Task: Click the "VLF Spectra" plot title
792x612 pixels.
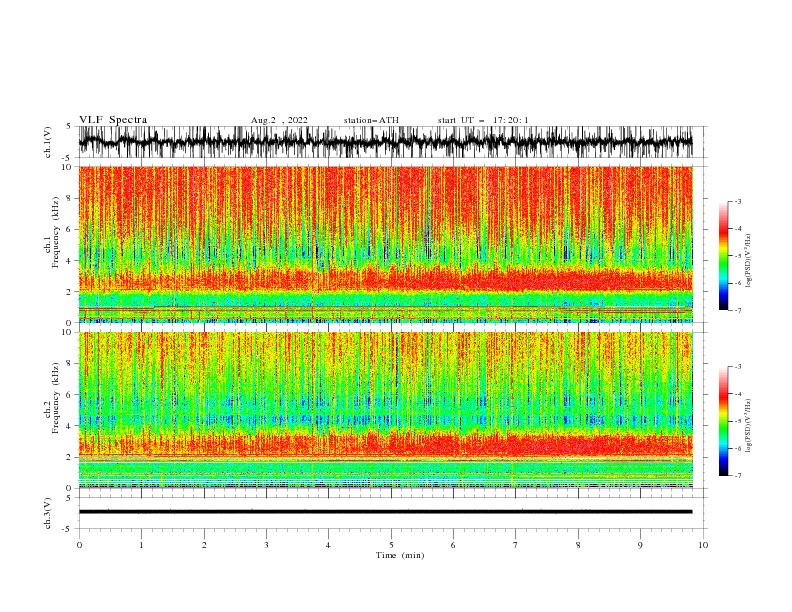Action: [x=113, y=120]
